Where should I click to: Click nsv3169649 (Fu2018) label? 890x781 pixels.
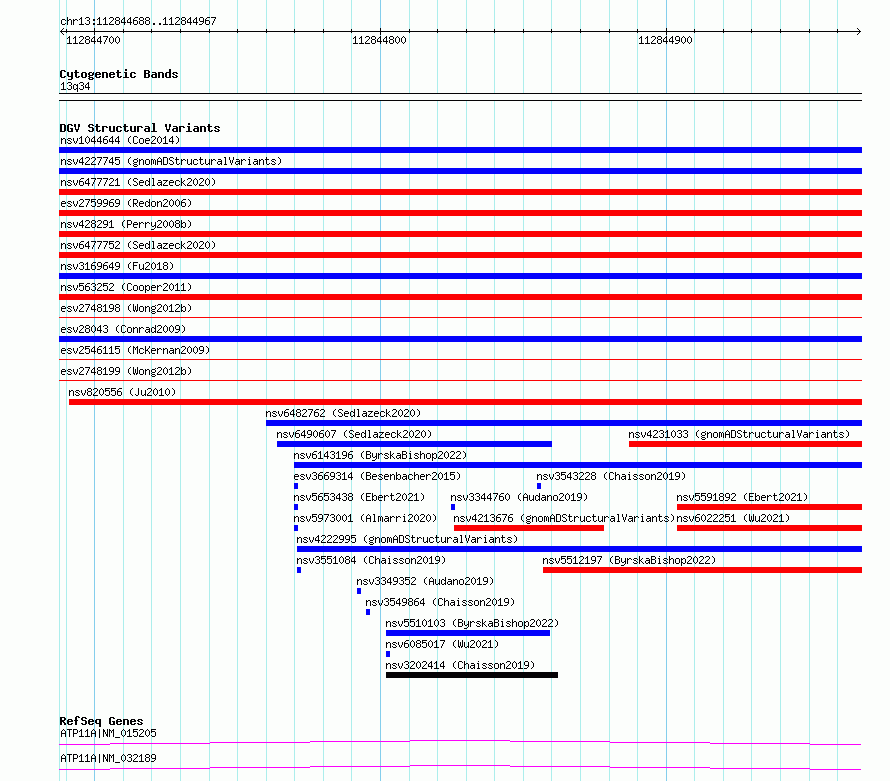pyautogui.click(x=117, y=266)
